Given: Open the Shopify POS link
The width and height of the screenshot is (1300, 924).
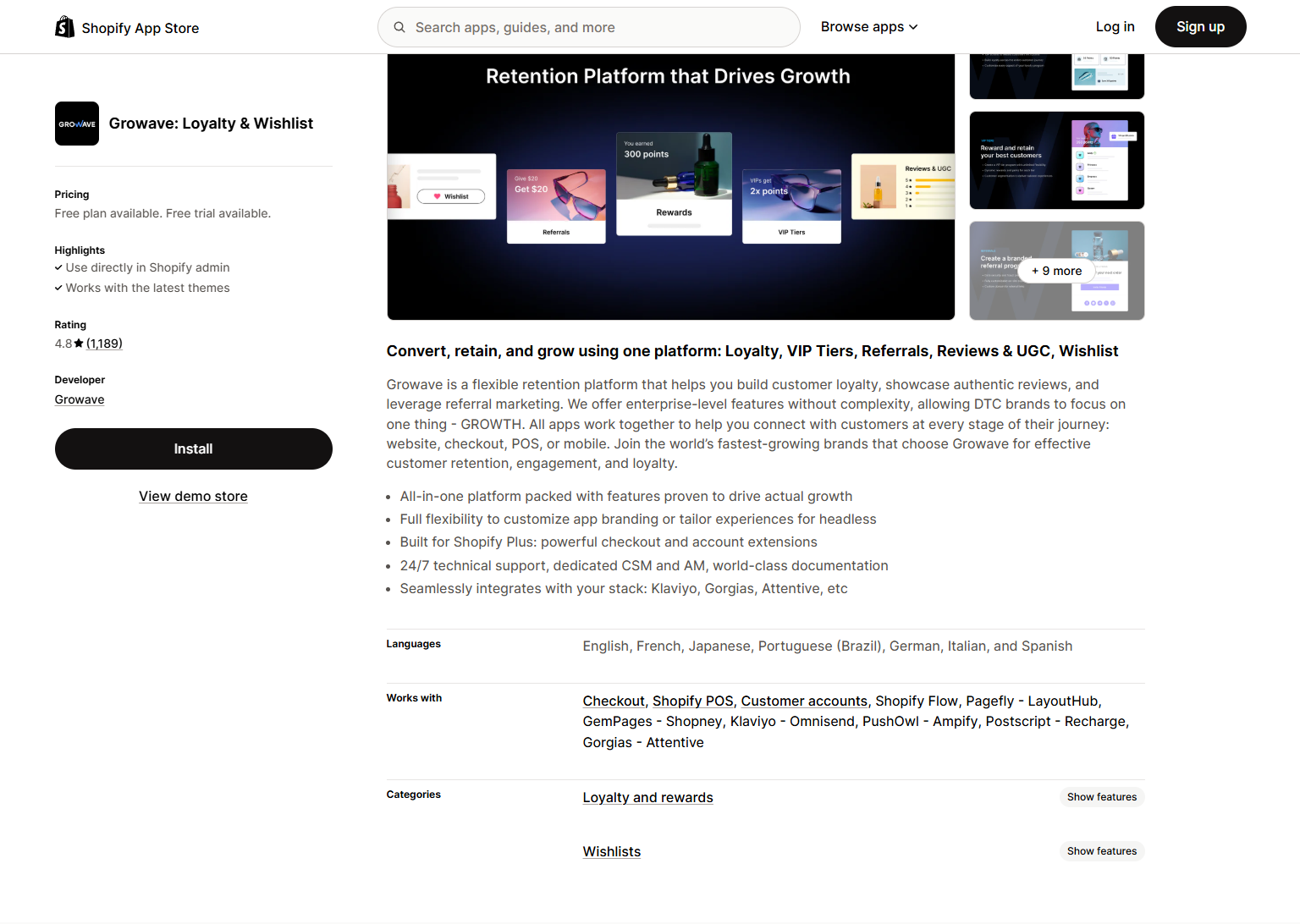Looking at the screenshot, I should coord(692,701).
